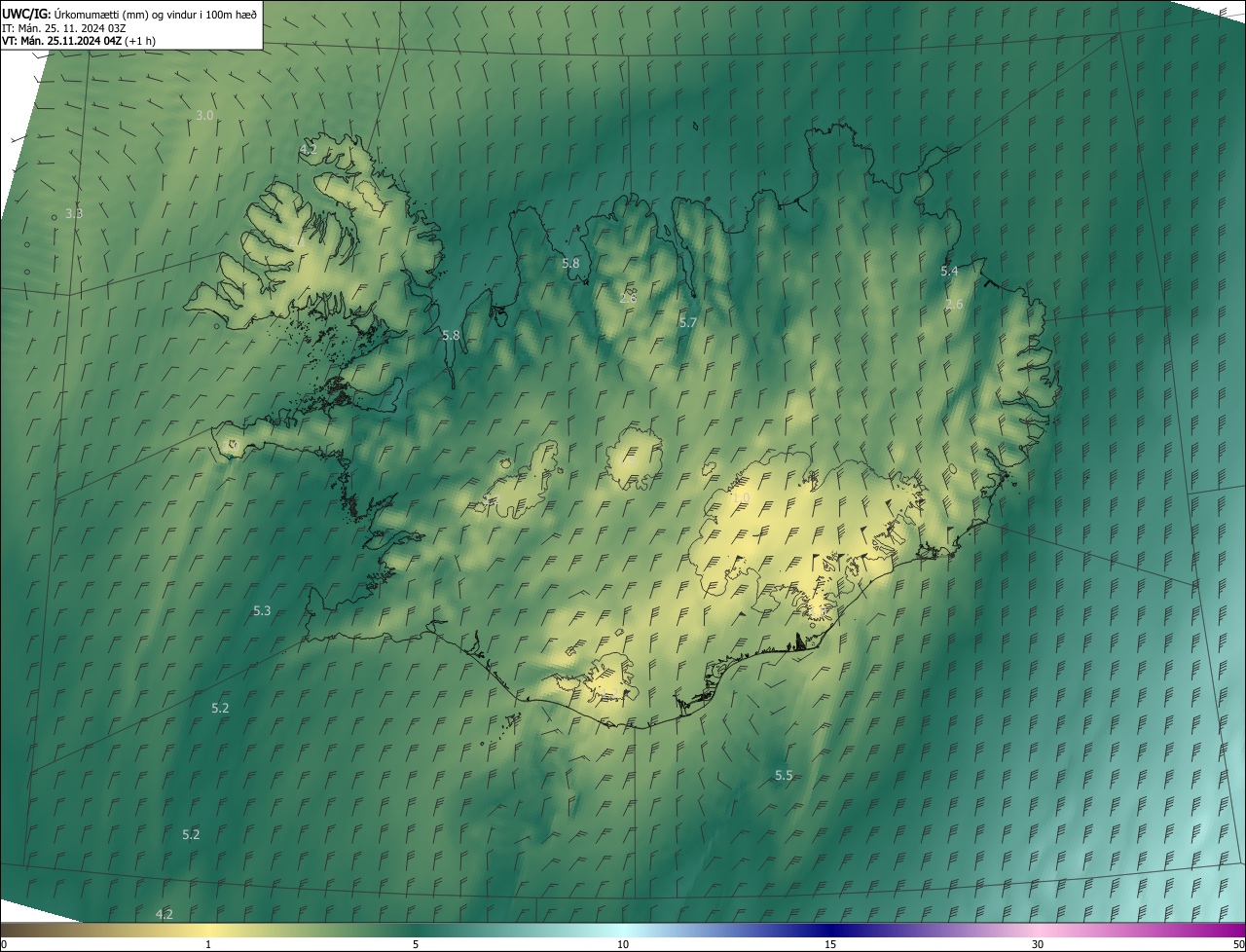Click the small Grímsey island outline off the north coast
This screenshot has height=952, width=1246.
coord(696,125)
